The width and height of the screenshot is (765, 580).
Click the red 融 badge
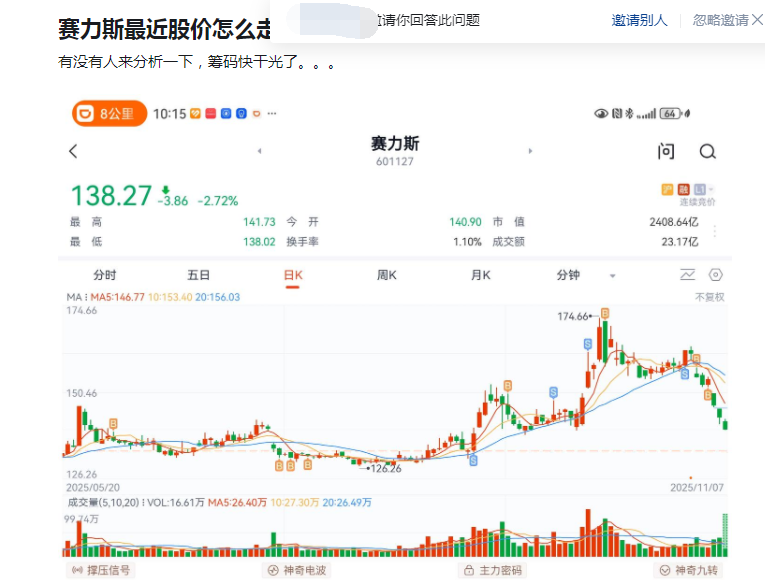pos(684,189)
